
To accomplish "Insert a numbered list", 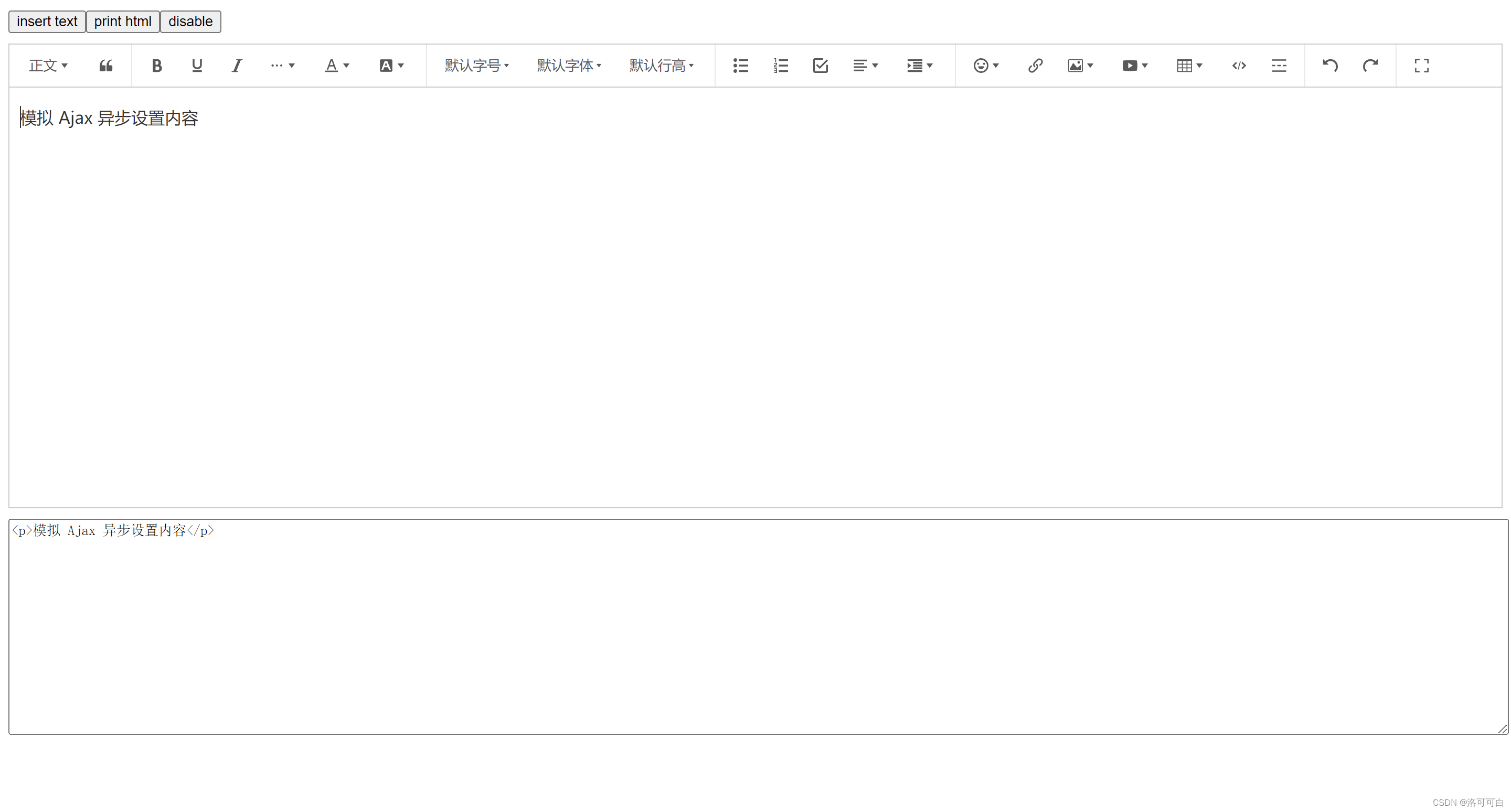I will click(781, 66).
